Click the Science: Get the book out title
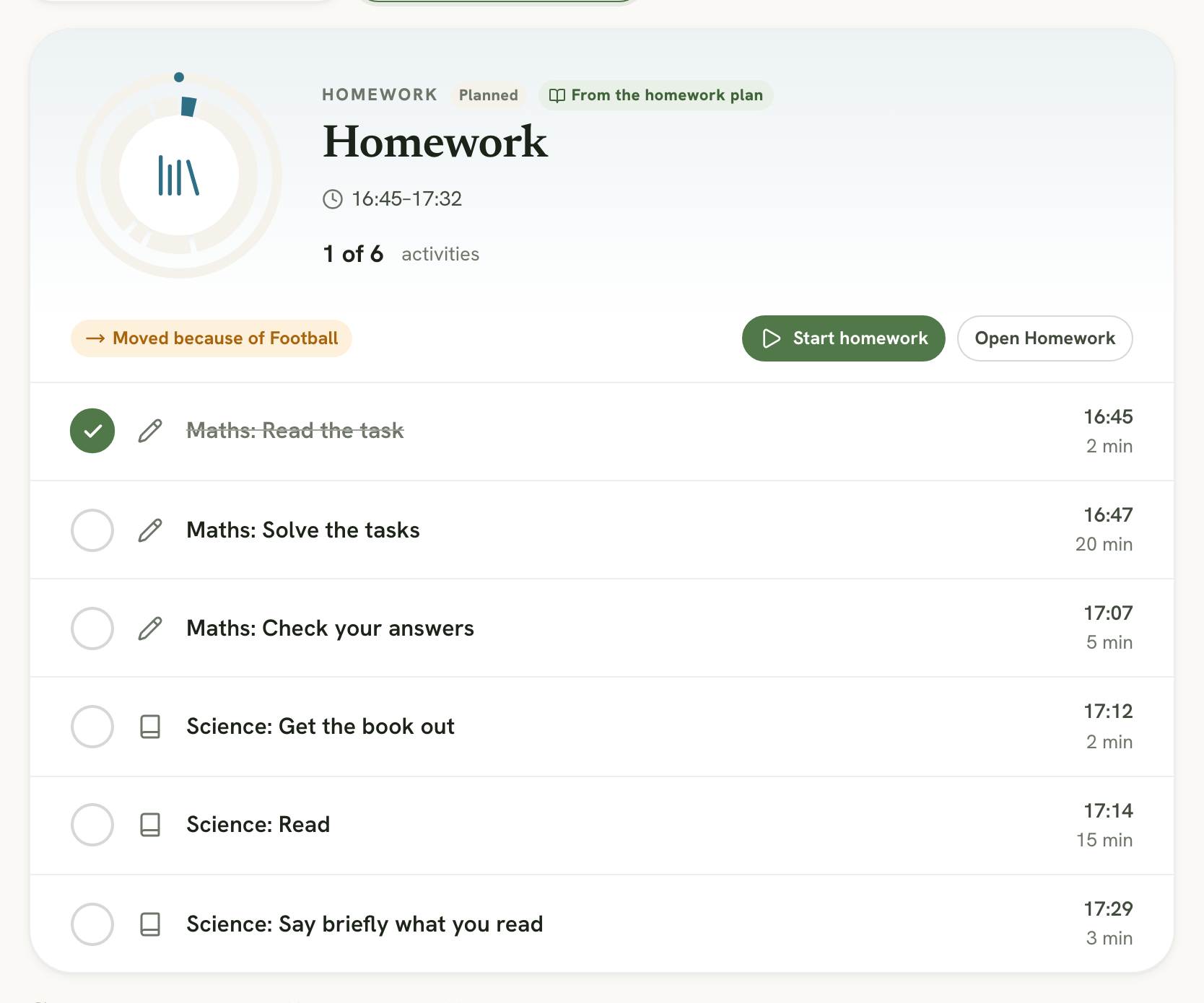This screenshot has width=1204, height=1003. coord(320,727)
